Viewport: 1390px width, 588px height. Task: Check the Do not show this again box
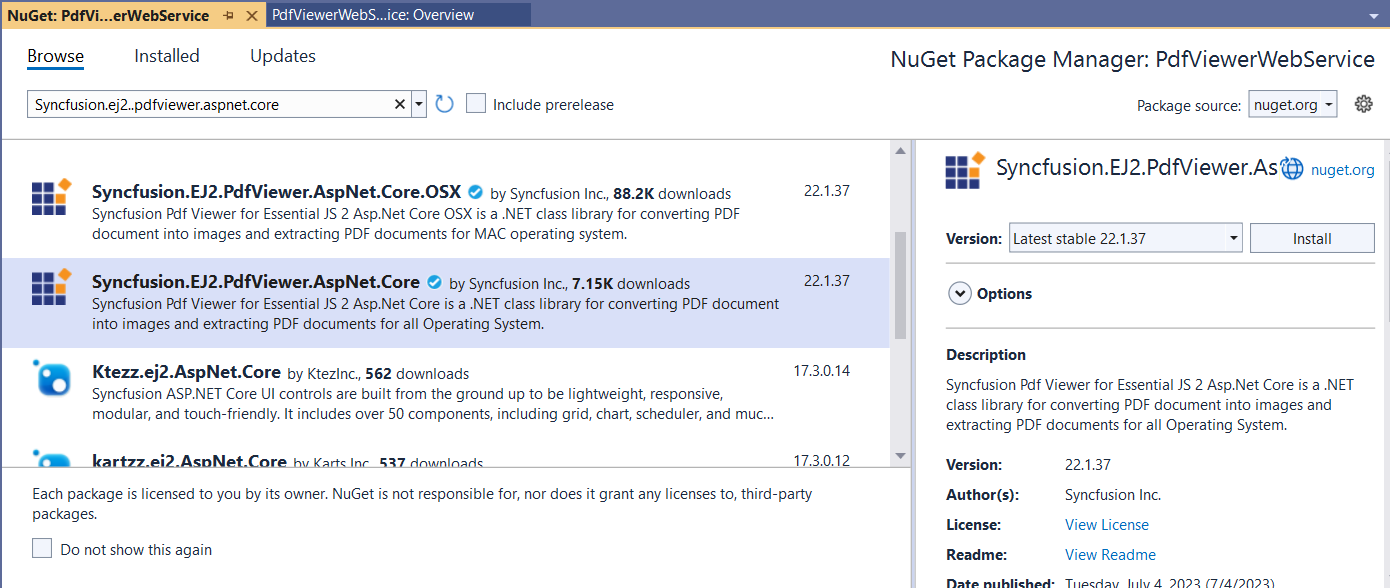click(x=41, y=548)
